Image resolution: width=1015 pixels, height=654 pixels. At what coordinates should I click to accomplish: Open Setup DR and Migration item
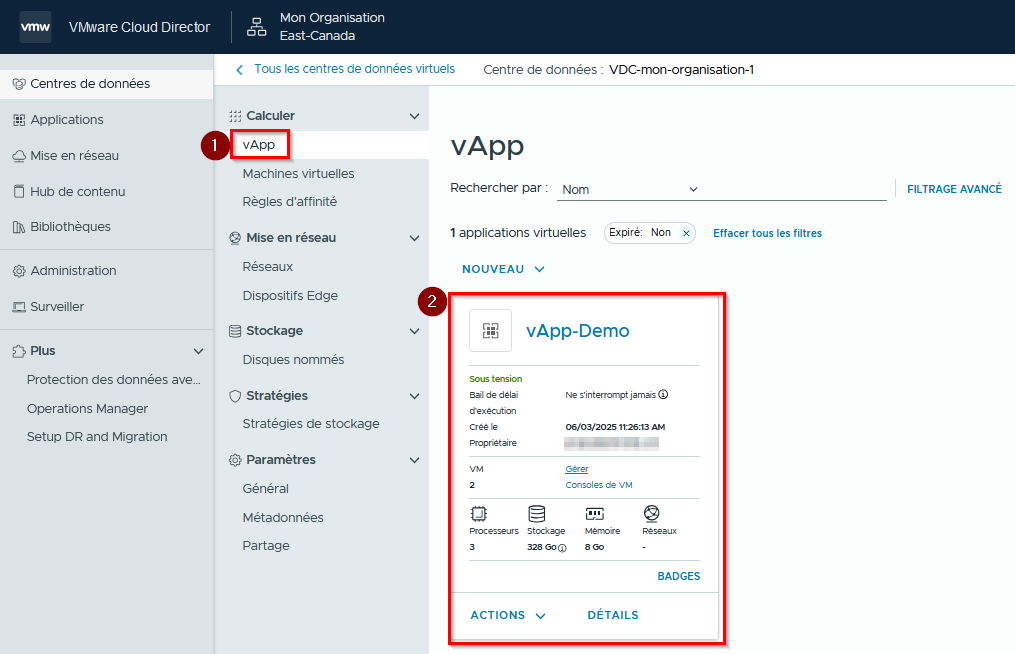pos(97,437)
